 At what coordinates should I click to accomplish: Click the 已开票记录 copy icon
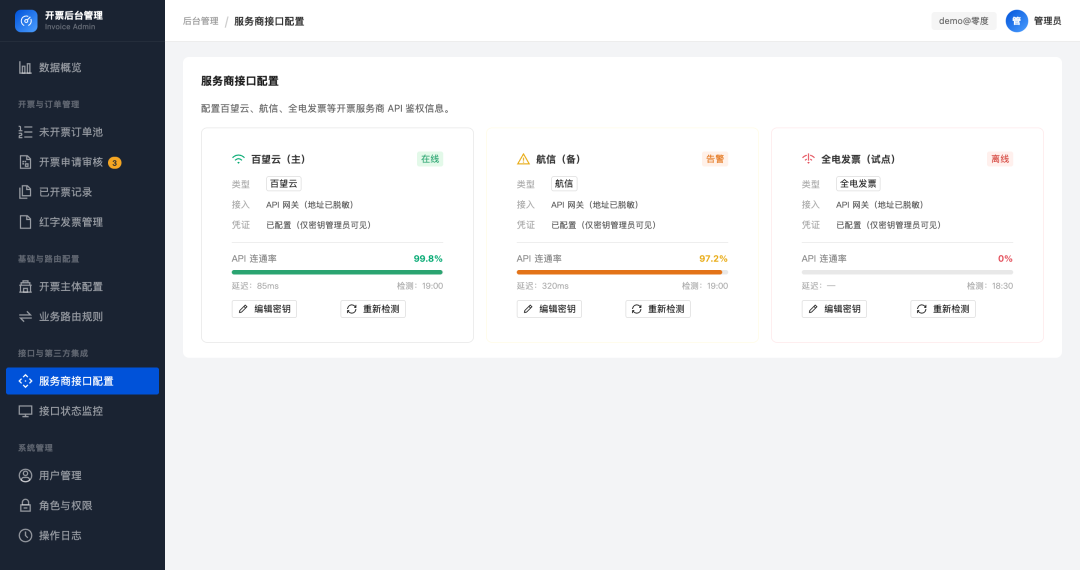(25, 192)
